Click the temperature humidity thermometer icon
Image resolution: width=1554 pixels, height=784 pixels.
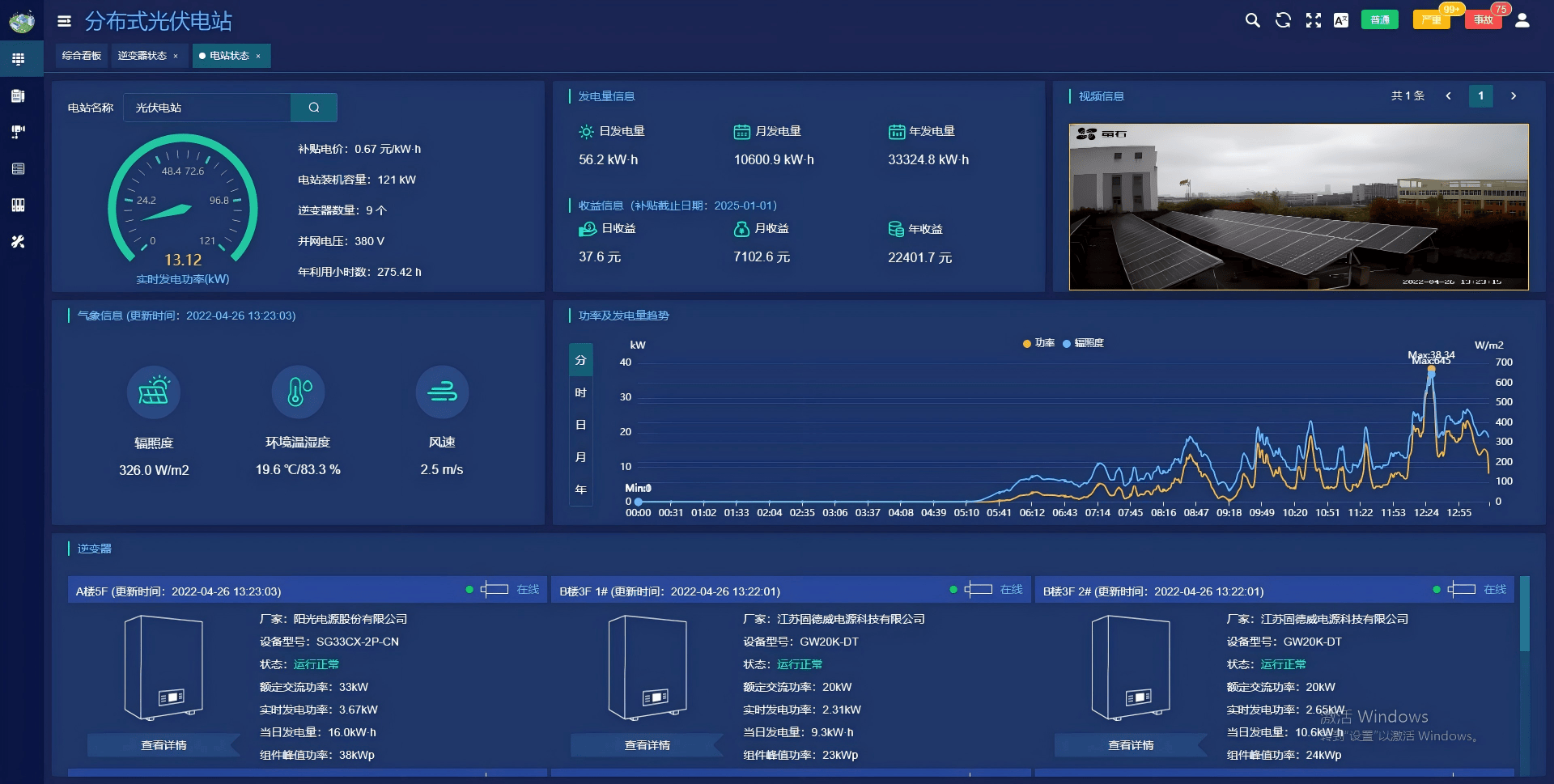(x=298, y=392)
